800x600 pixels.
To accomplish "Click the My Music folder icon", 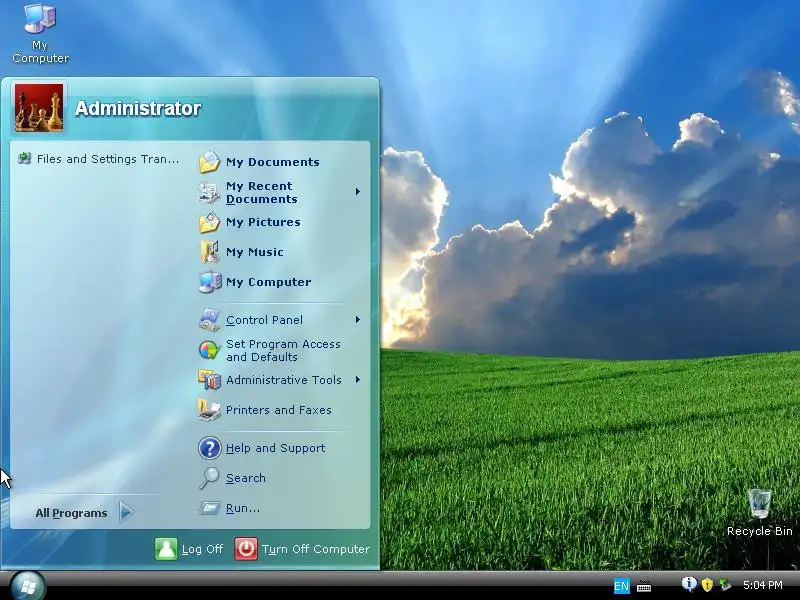I will 209,252.
